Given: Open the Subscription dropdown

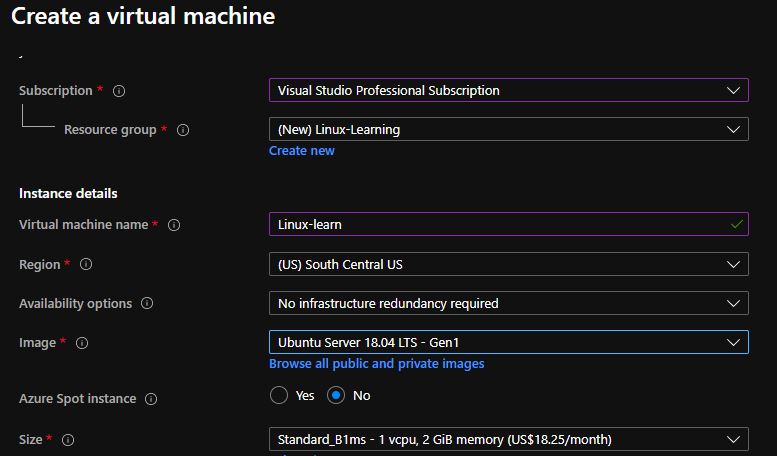Looking at the screenshot, I should coord(508,90).
